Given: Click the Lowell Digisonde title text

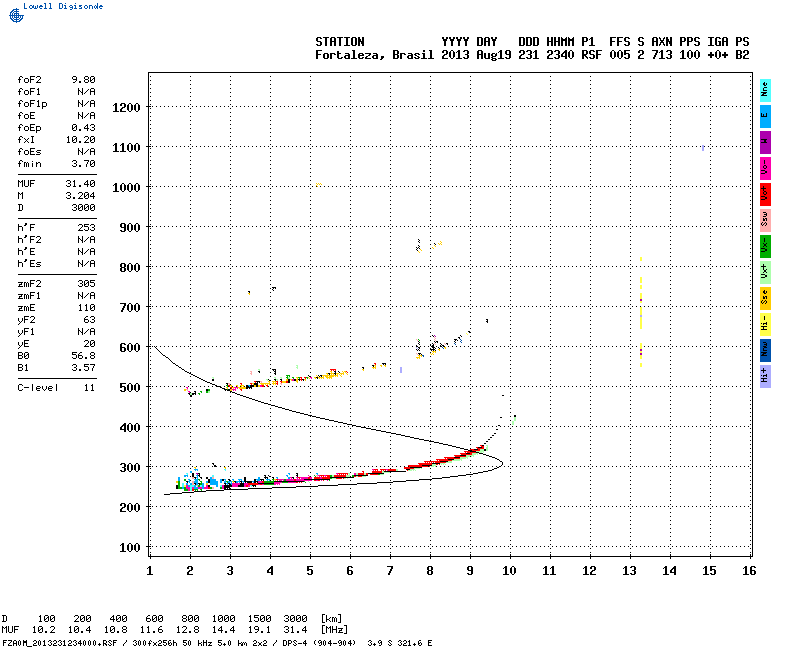Looking at the screenshot, I should click(x=63, y=6).
